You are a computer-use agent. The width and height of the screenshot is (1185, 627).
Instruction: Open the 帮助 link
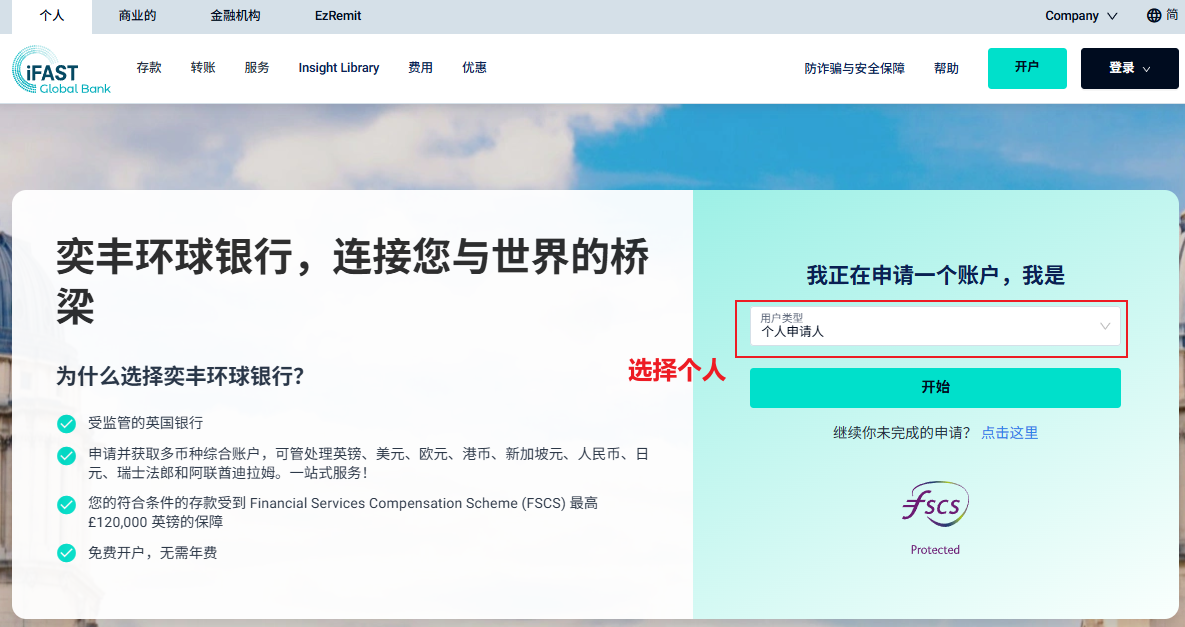(946, 68)
